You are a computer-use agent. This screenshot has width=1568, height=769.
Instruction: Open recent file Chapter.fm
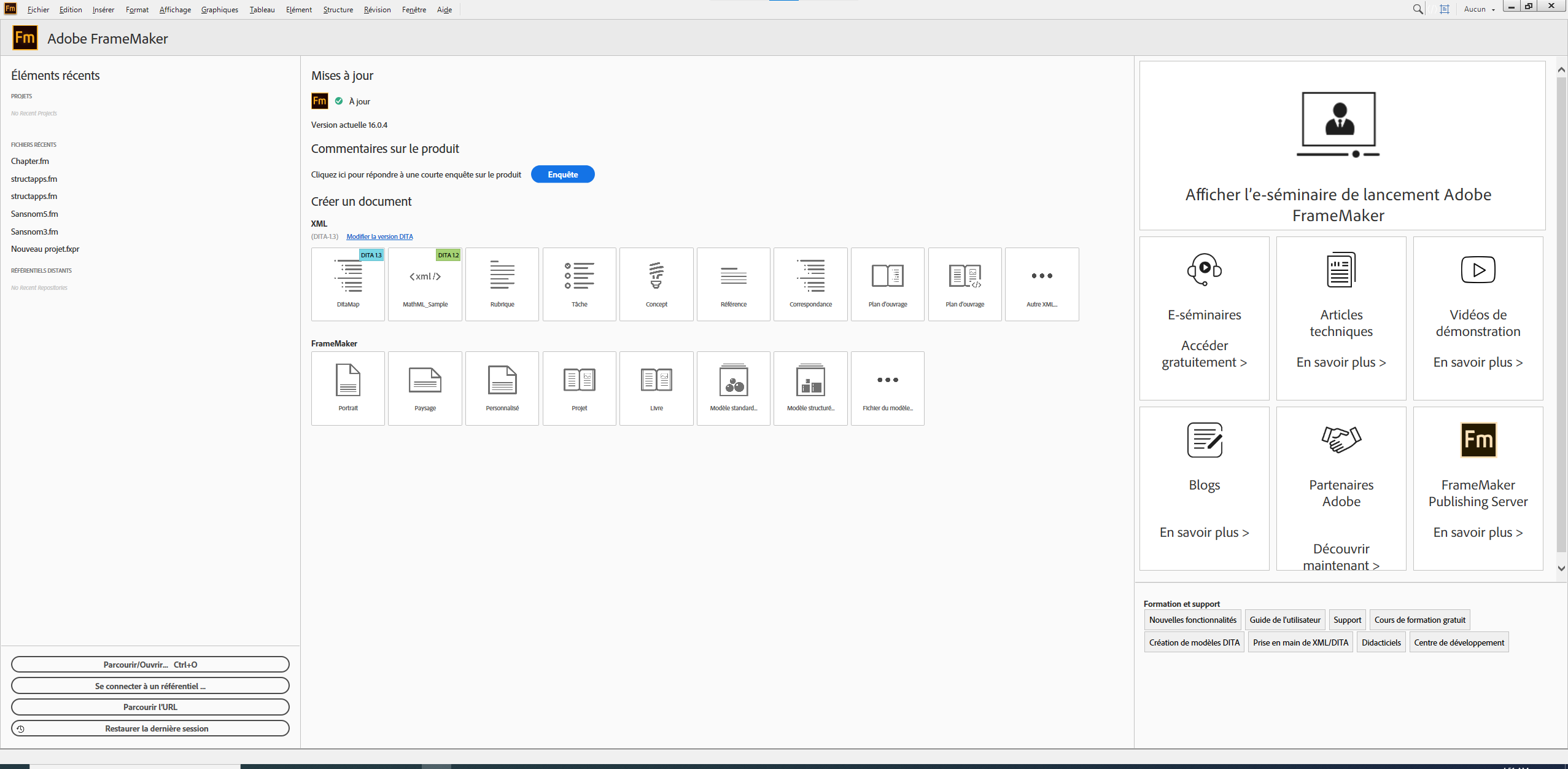(30, 161)
